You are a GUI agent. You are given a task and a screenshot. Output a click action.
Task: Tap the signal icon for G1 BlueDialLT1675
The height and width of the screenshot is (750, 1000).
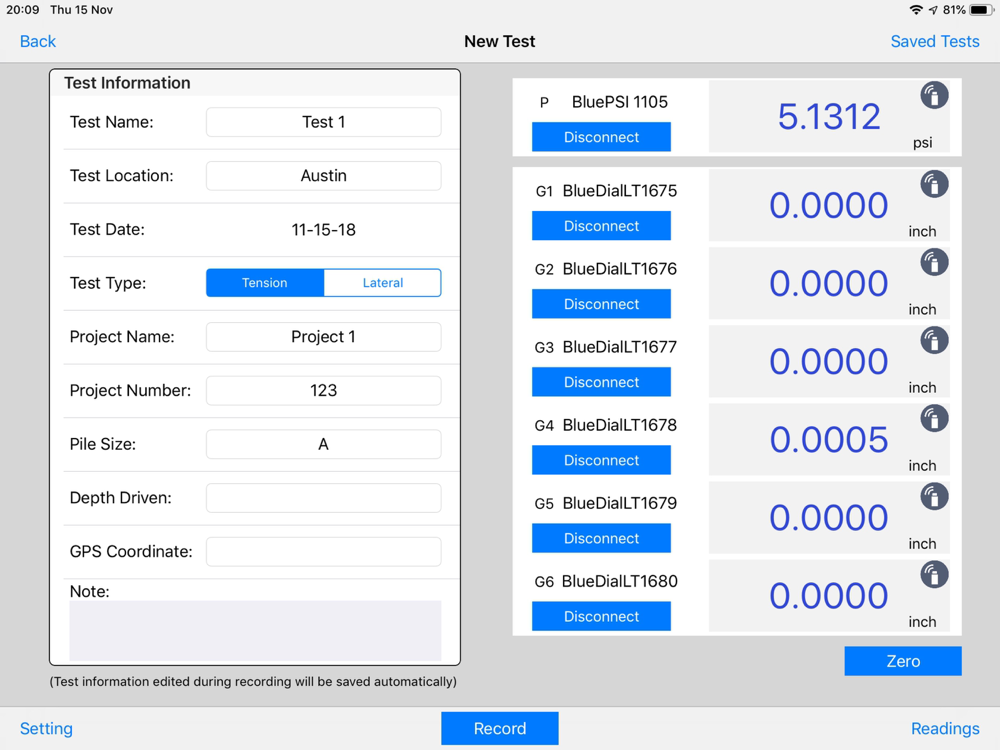934,184
